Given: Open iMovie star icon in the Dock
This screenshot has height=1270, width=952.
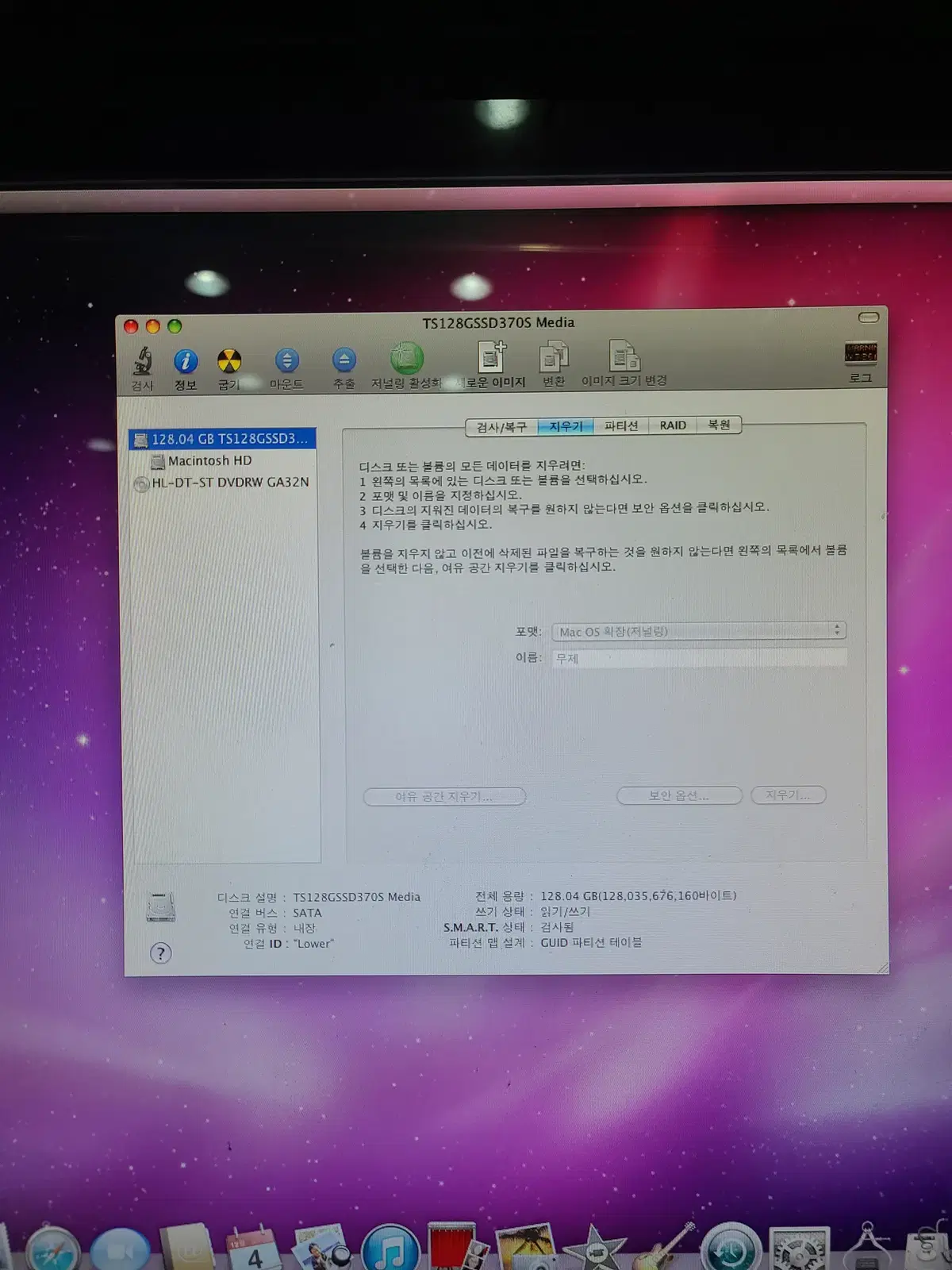Looking at the screenshot, I should [x=595, y=1248].
